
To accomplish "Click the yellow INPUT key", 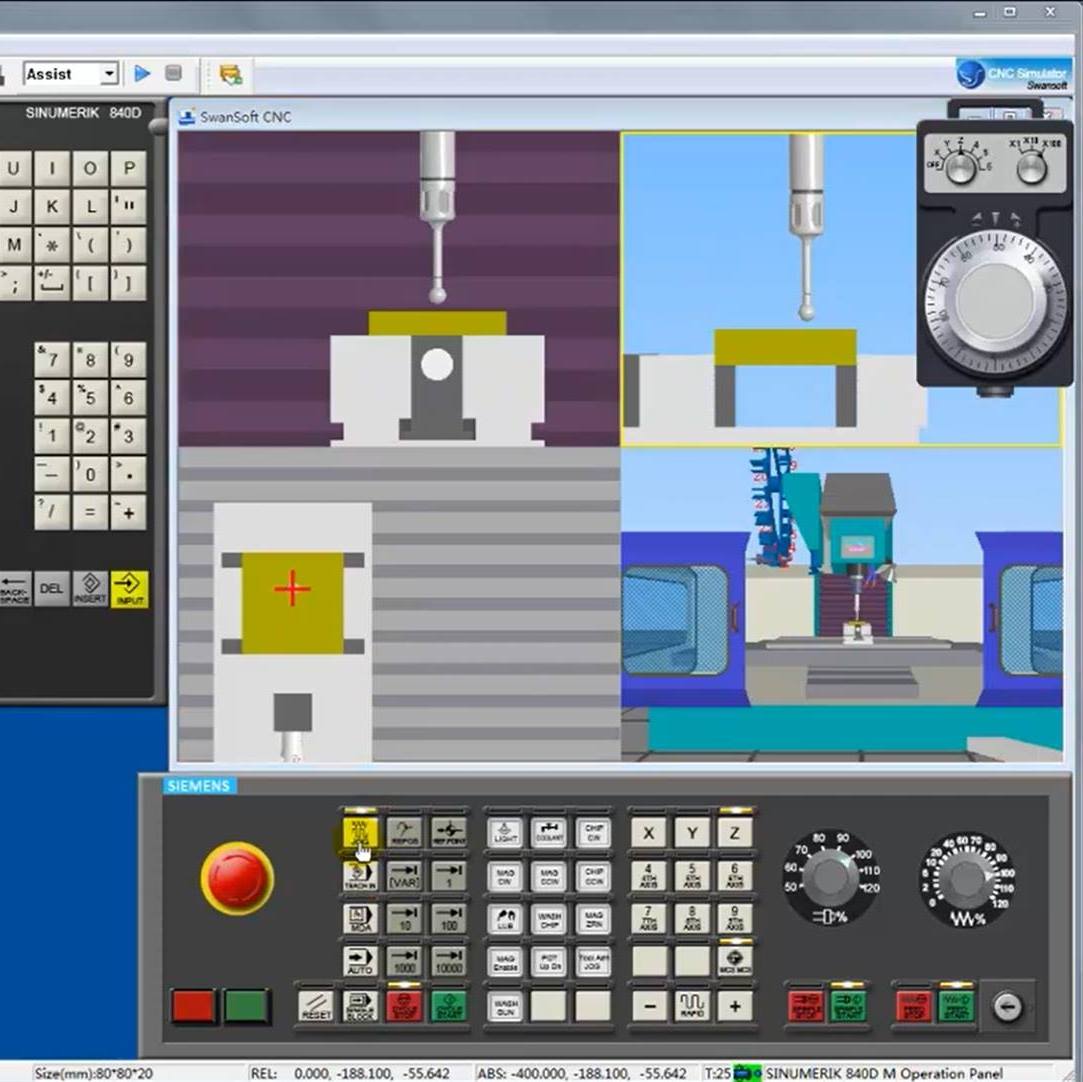I will coord(129,589).
